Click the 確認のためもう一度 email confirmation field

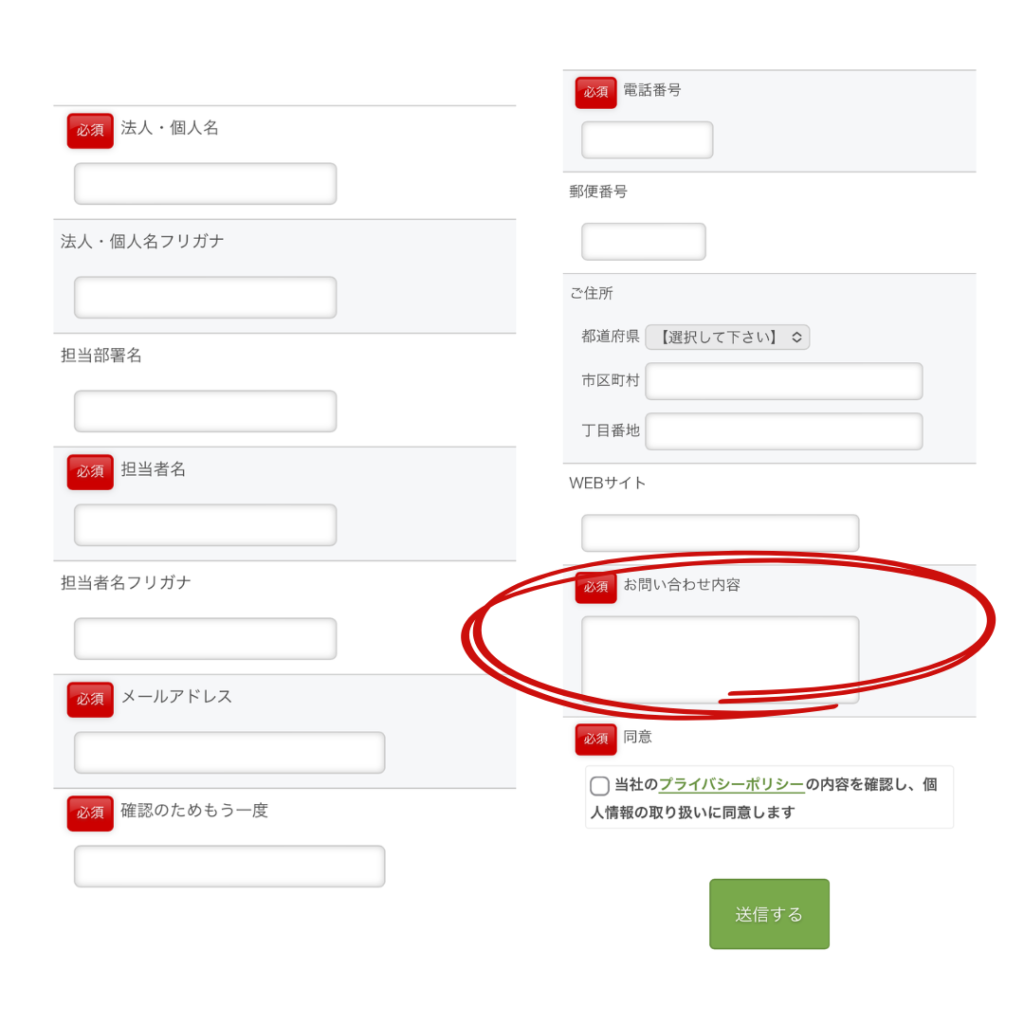(229, 866)
